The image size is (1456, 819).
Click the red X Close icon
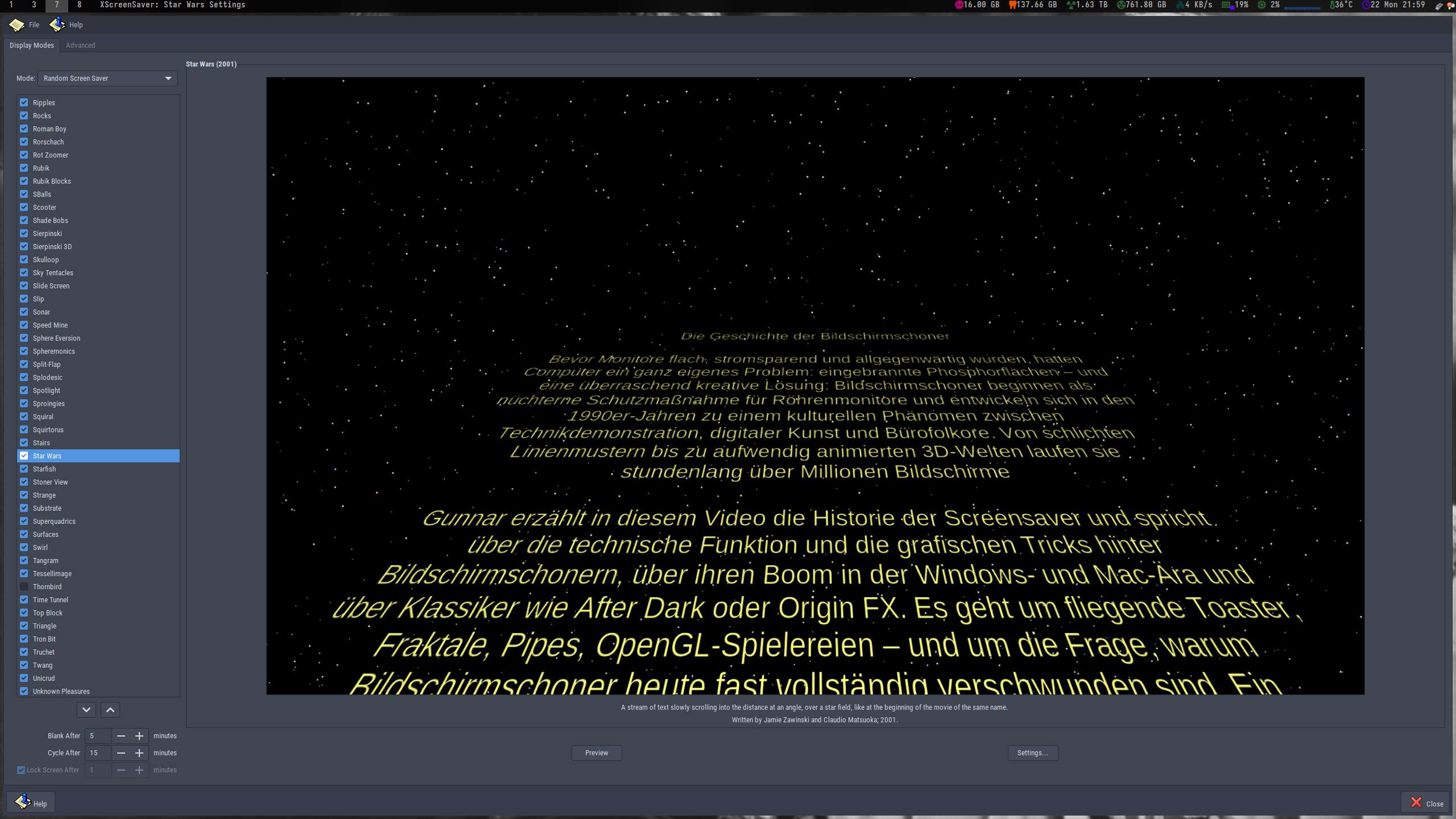[1416, 803]
